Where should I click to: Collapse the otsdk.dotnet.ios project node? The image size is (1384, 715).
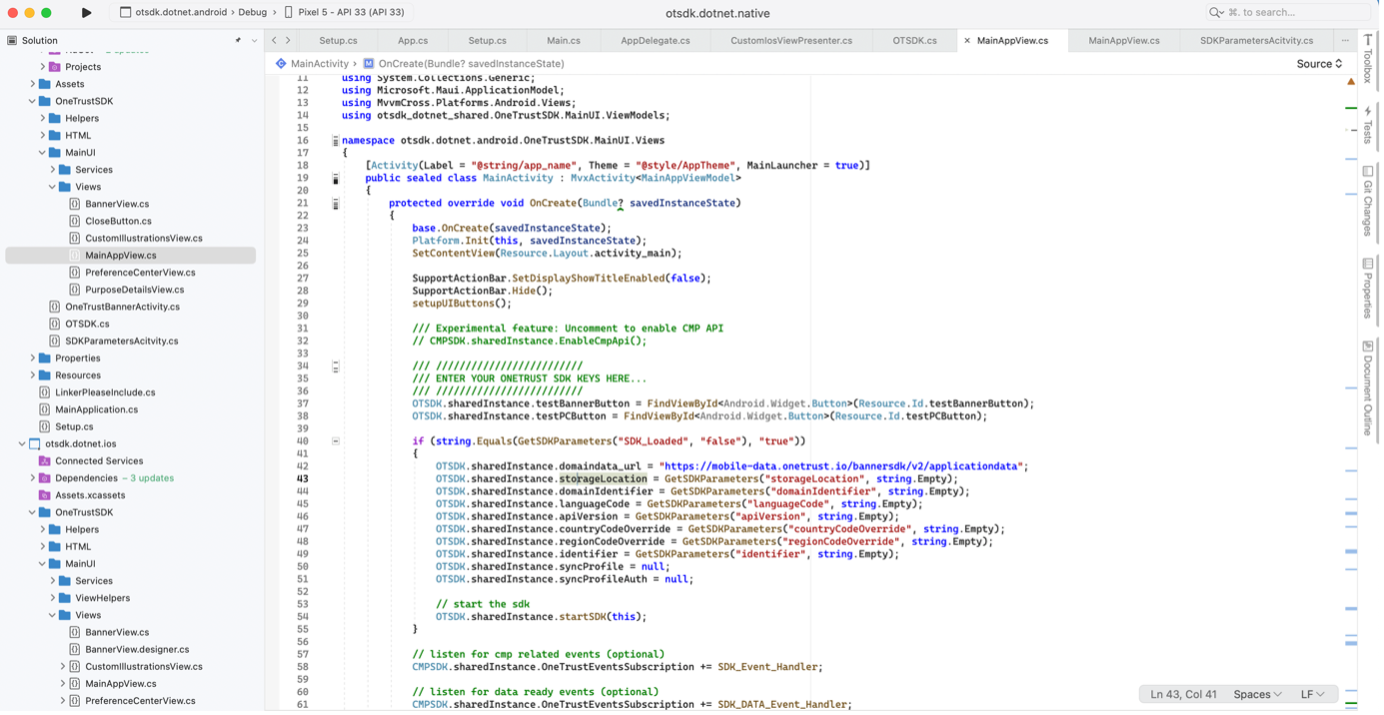pyautogui.click(x=22, y=444)
